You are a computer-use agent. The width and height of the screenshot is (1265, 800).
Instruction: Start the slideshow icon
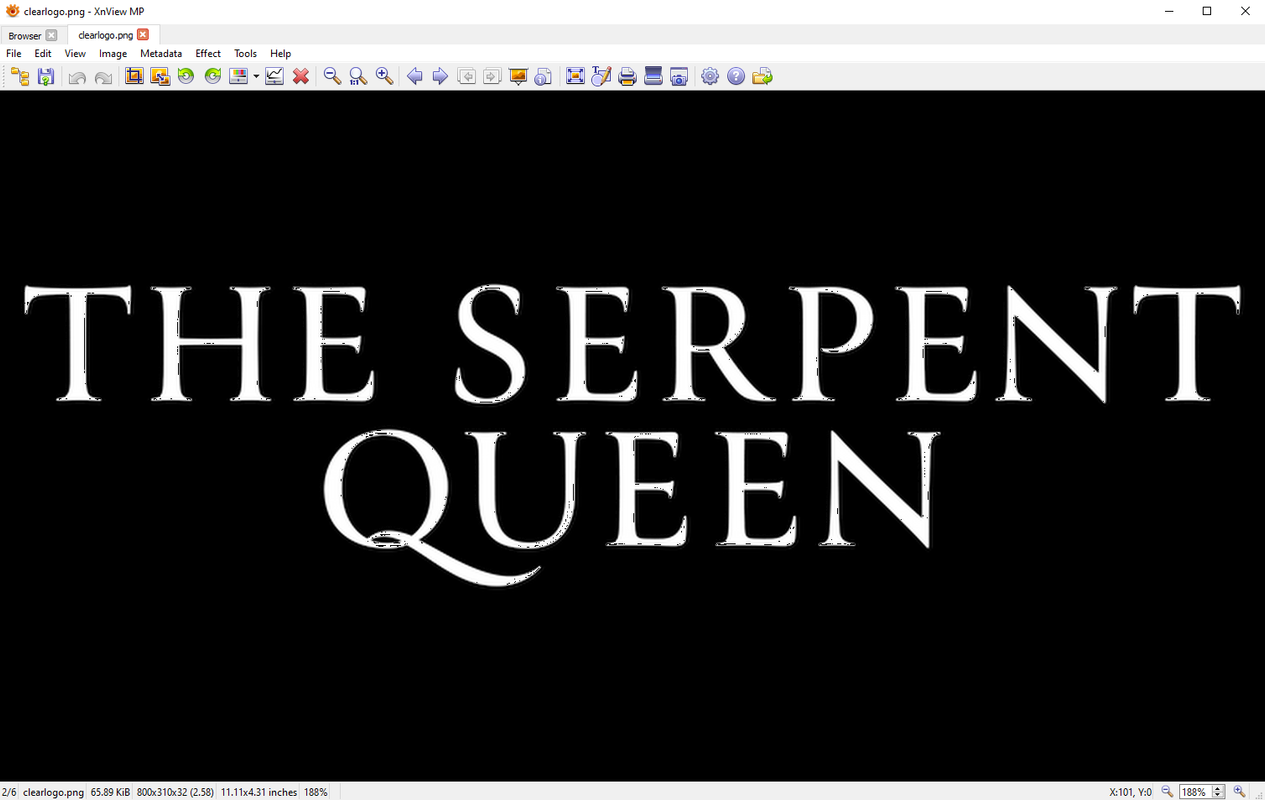click(x=518, y=77)
